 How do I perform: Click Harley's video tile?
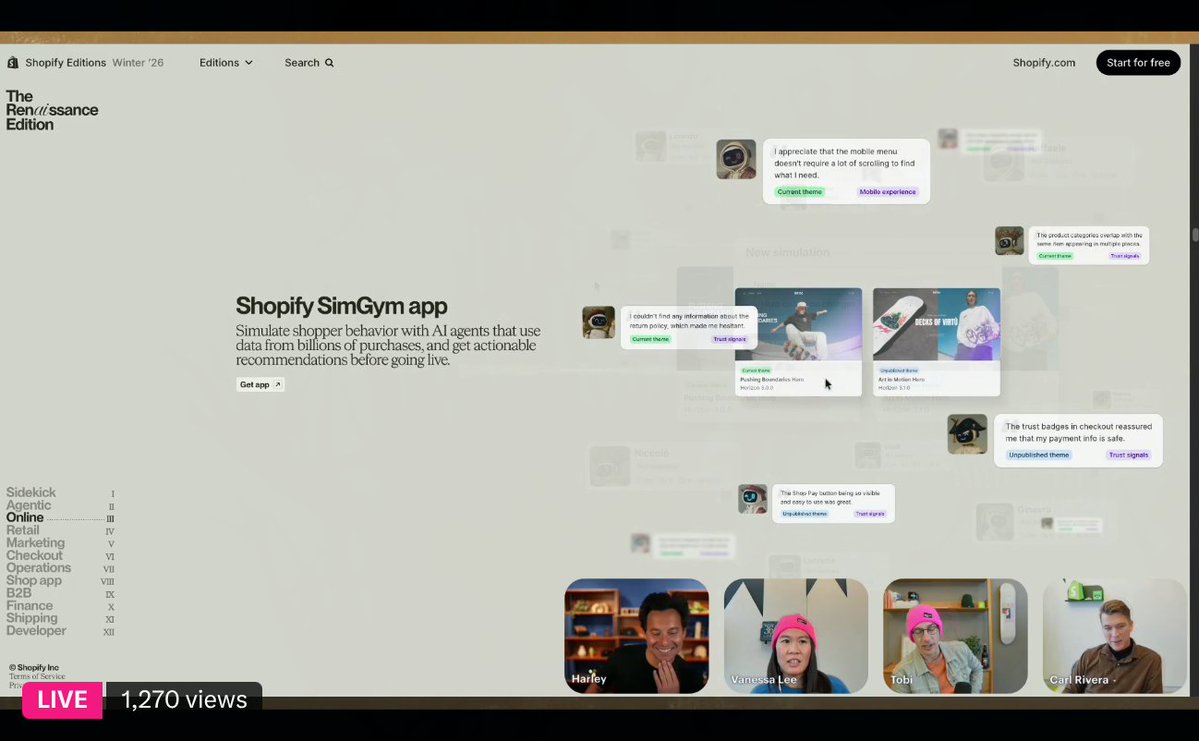[x=636, y=636]
